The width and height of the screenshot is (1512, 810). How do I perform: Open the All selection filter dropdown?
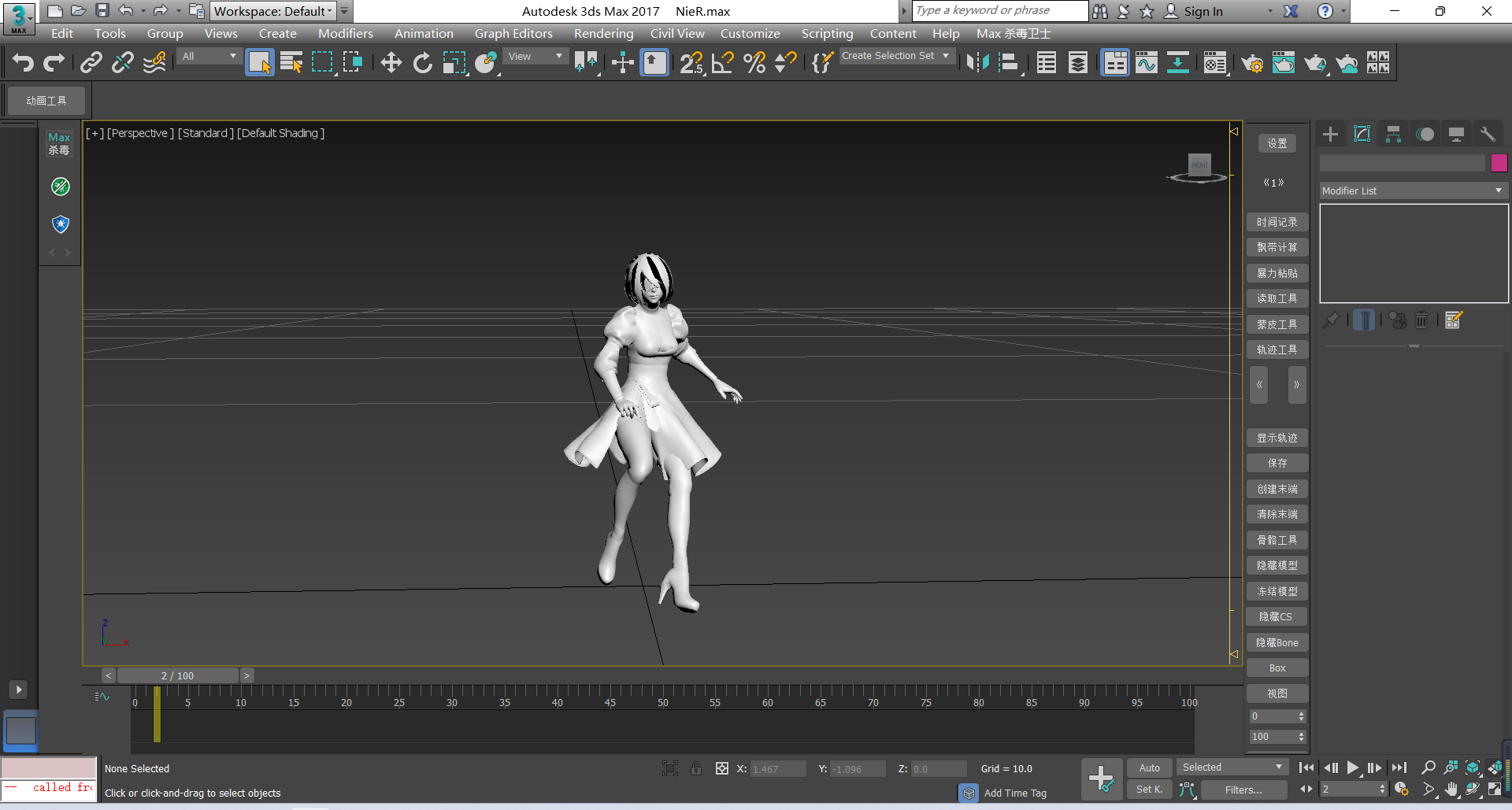209,56
